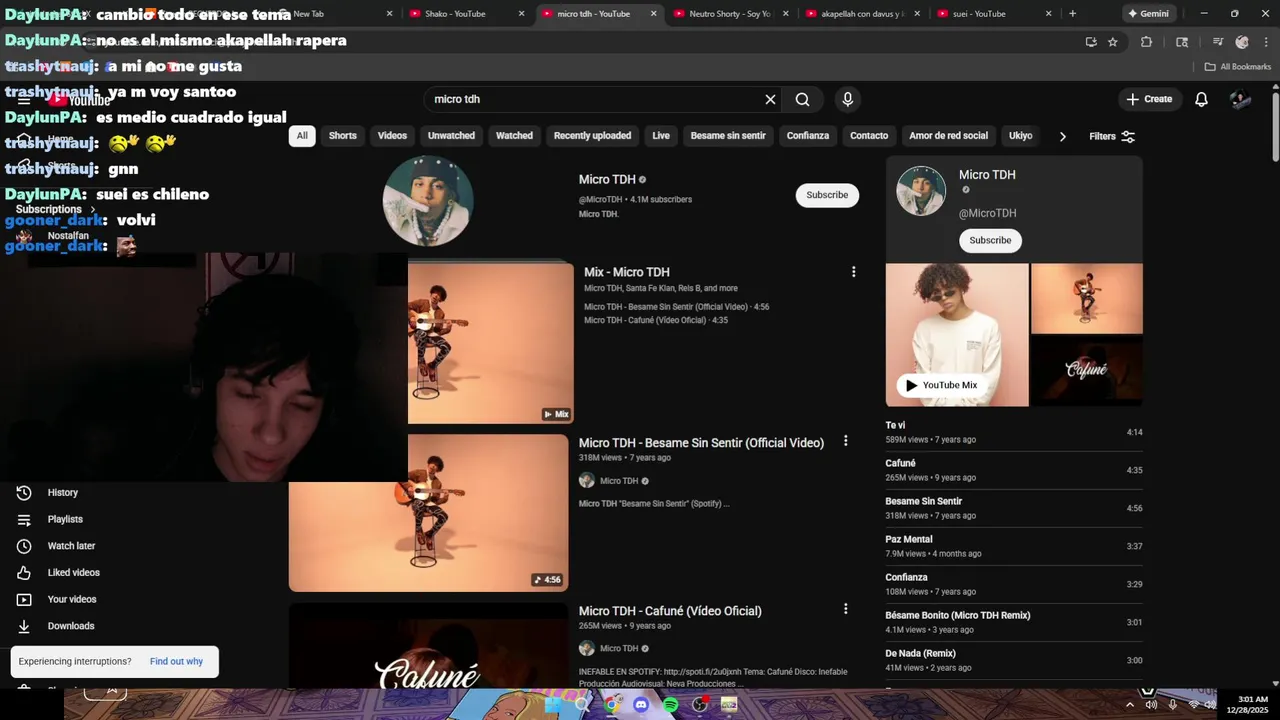Select the Videos filter chip
The height and width of the screenshot is (720, 1280).
392,136
